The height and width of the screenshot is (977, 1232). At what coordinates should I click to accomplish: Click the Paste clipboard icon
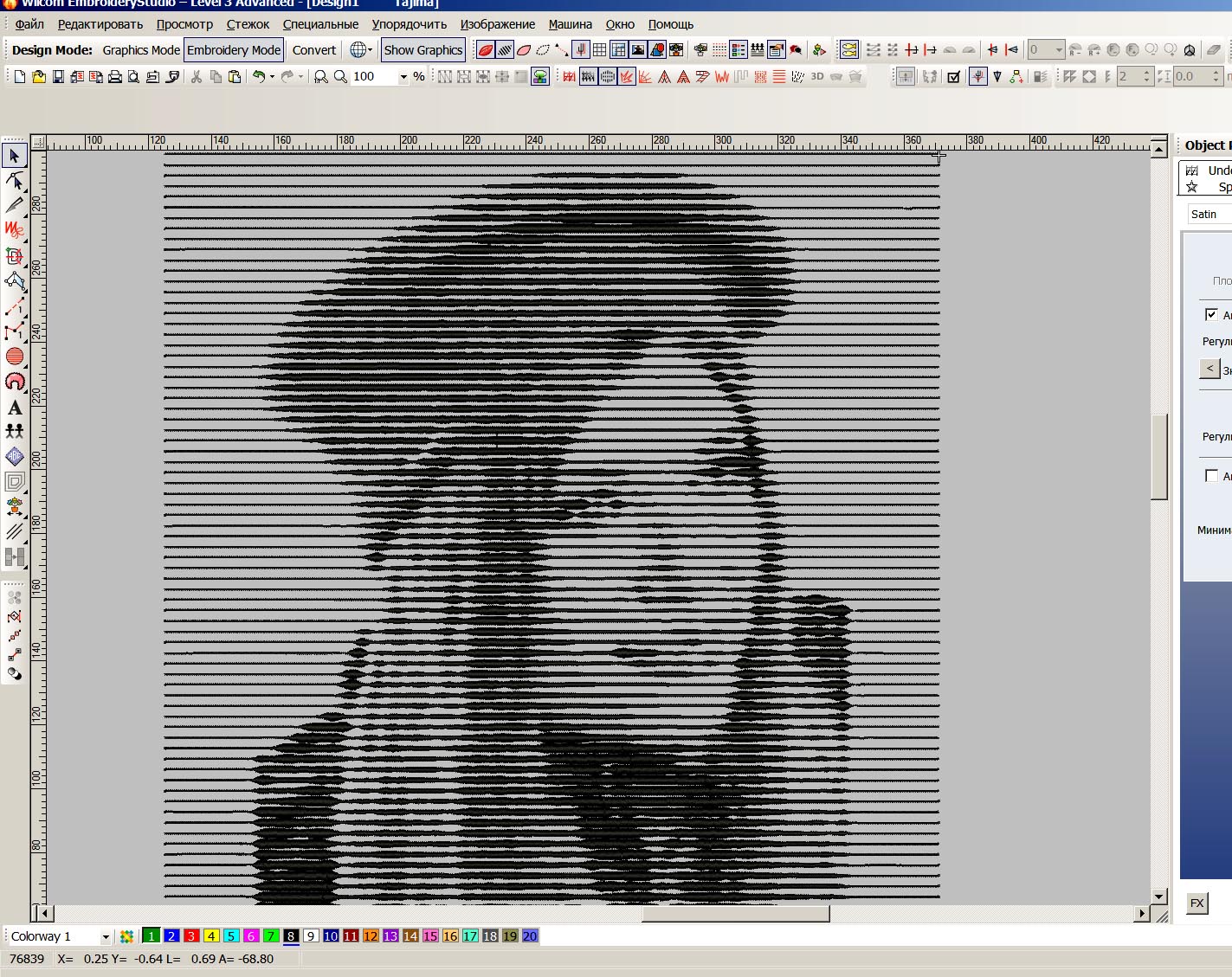click(x=235, y=77)
